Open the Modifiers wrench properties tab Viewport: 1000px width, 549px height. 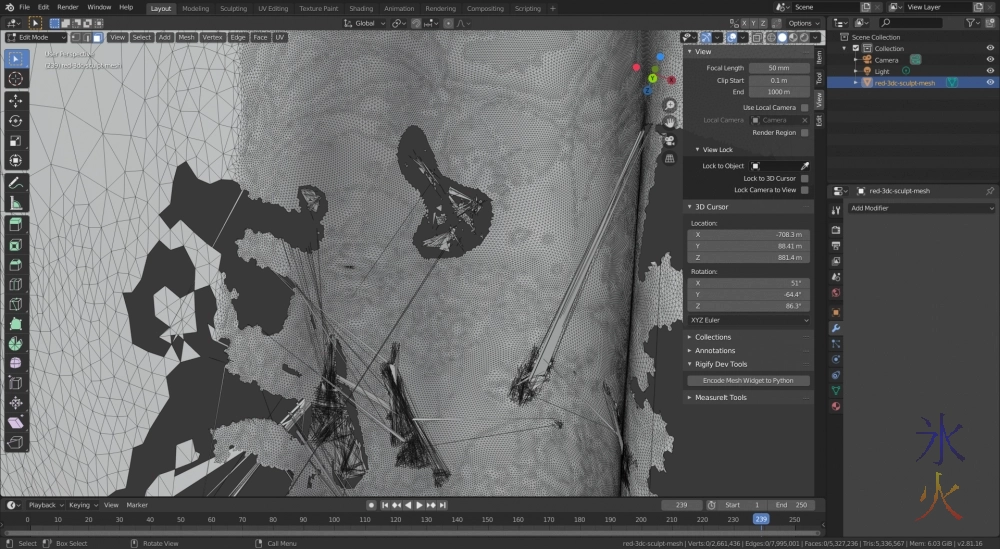(836, 328)
